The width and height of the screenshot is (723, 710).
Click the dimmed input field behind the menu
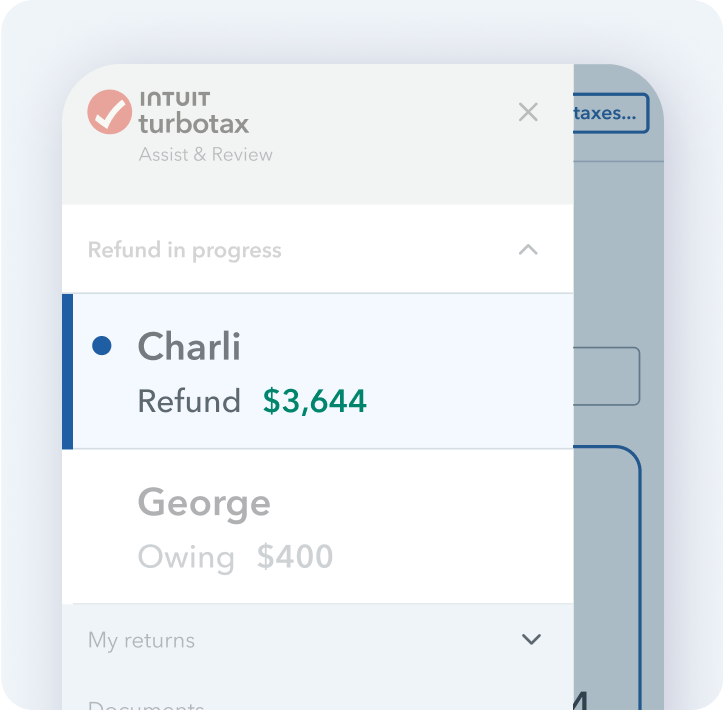point(606,376)
